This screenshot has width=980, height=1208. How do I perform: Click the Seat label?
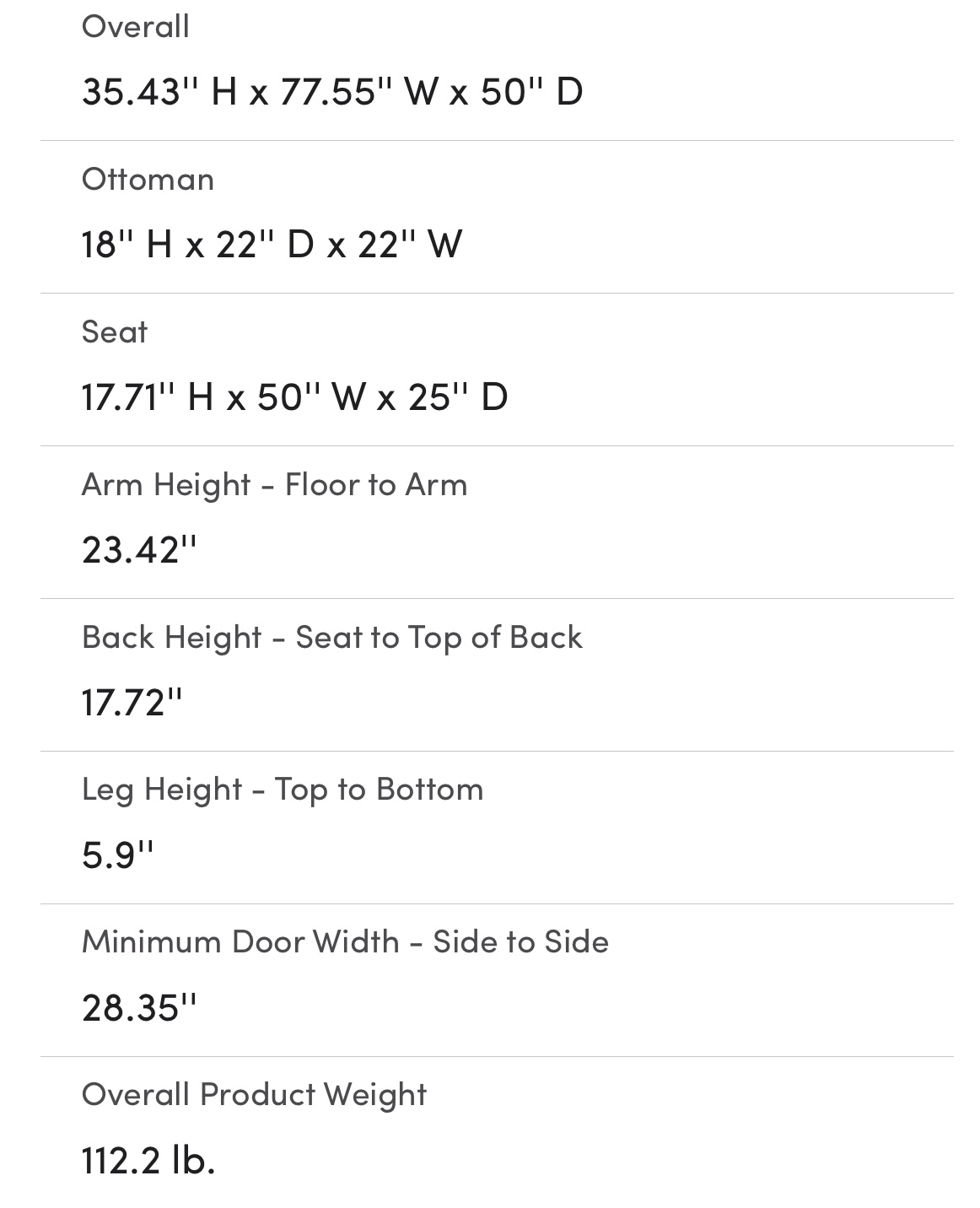114,332
